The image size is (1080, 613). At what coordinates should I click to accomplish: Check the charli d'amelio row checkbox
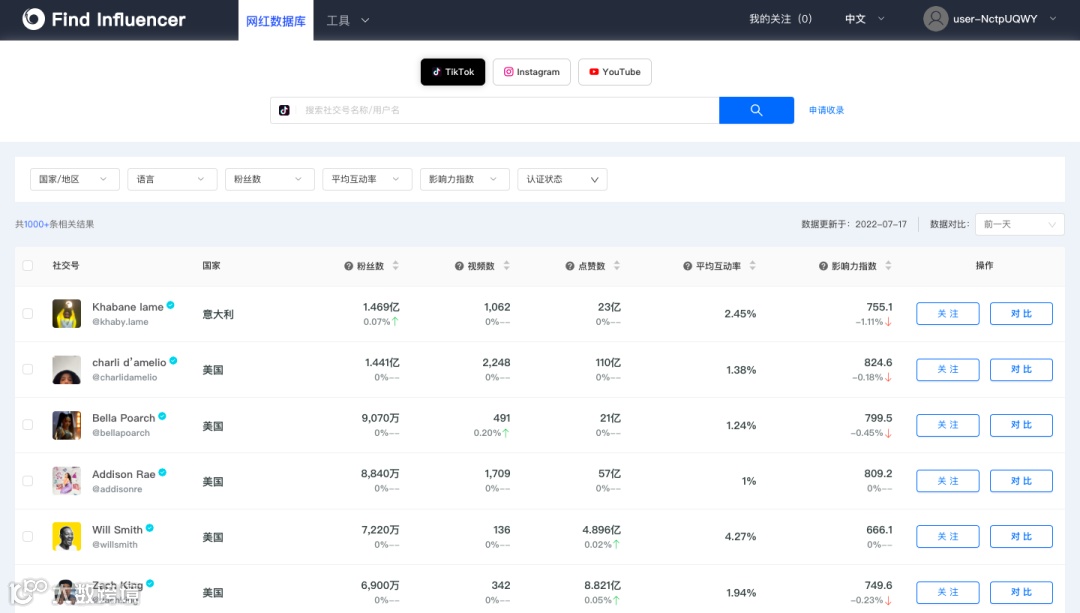[x=28, y=369]
